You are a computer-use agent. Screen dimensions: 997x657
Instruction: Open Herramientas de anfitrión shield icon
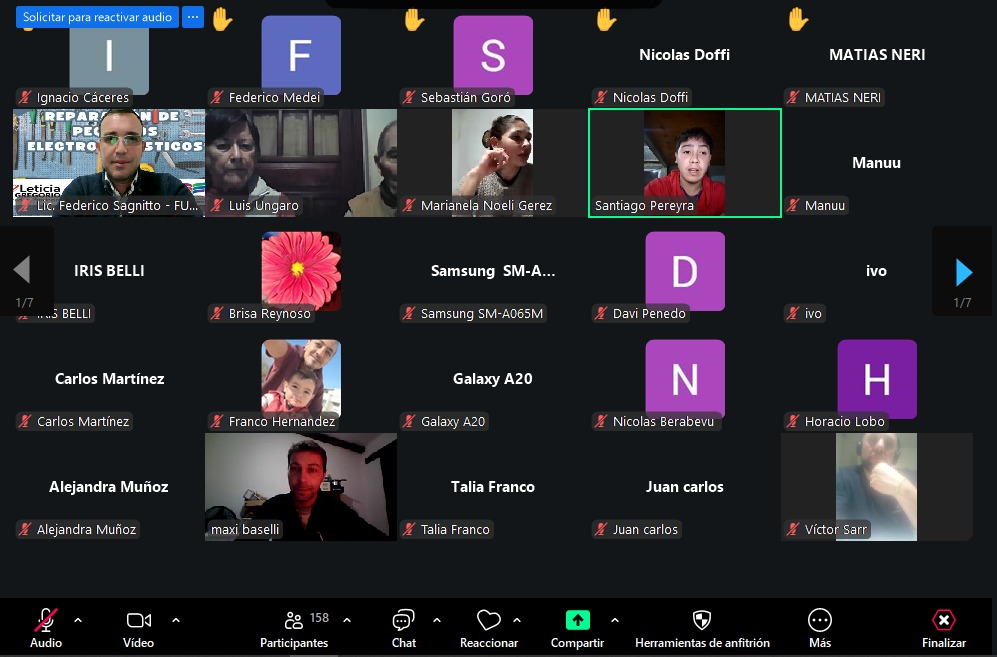click(702, 621)
